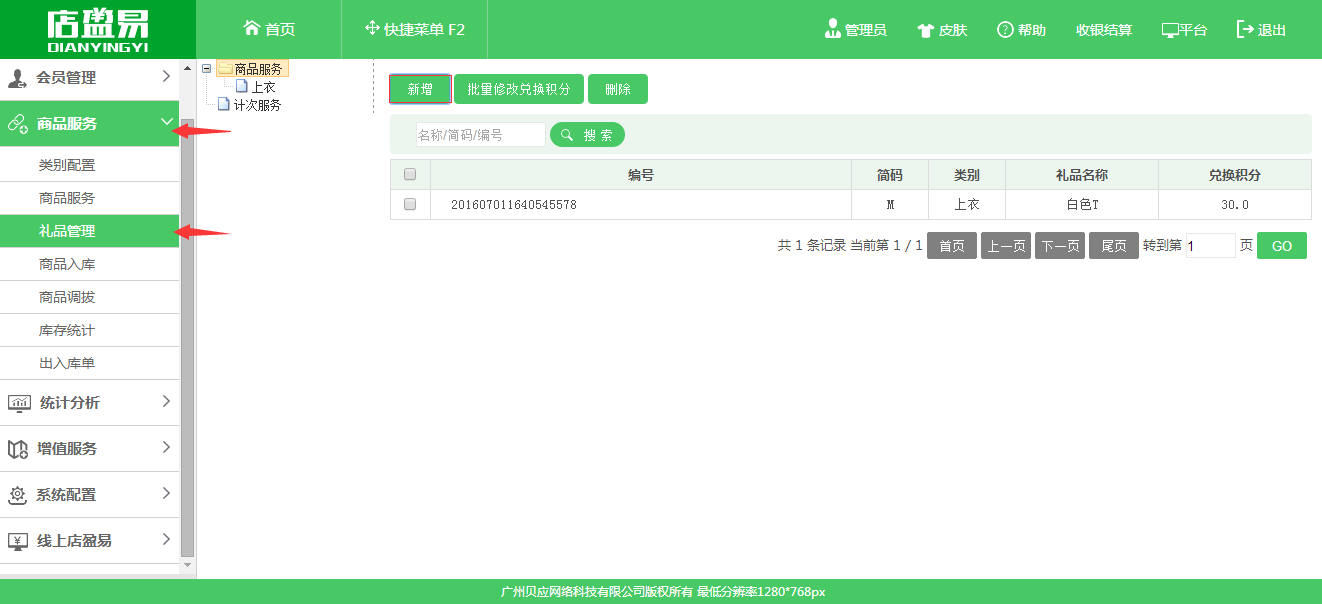Click the 尾页 button
1322x604 pixels.
click(1114, 246)
